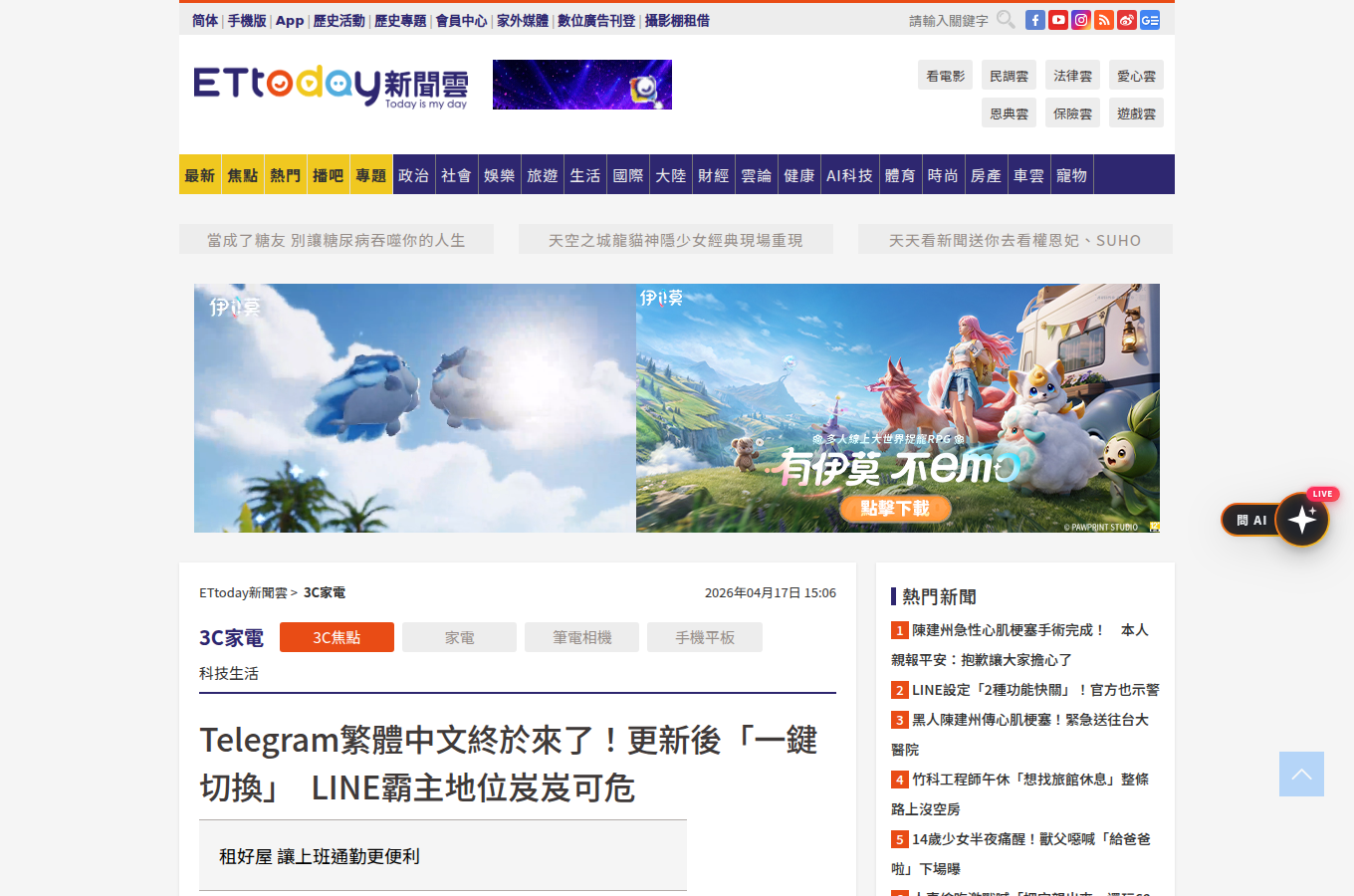
Task: Click the ETtoday新聞雲 logo
Action: tap(331, 87)
